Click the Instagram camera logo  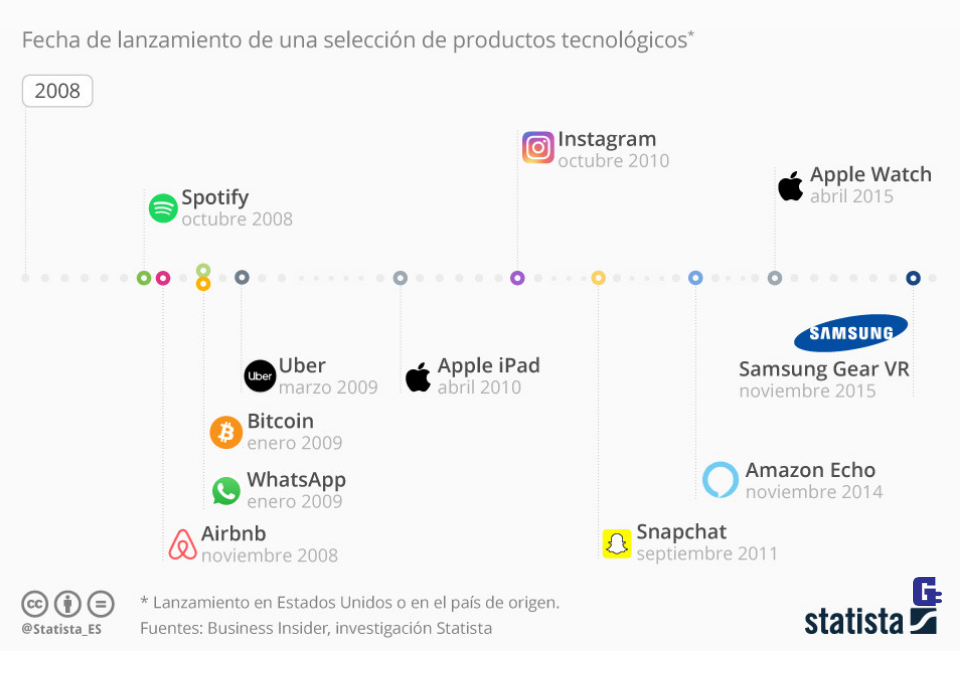pyautogui.click(x=538, y=148)
